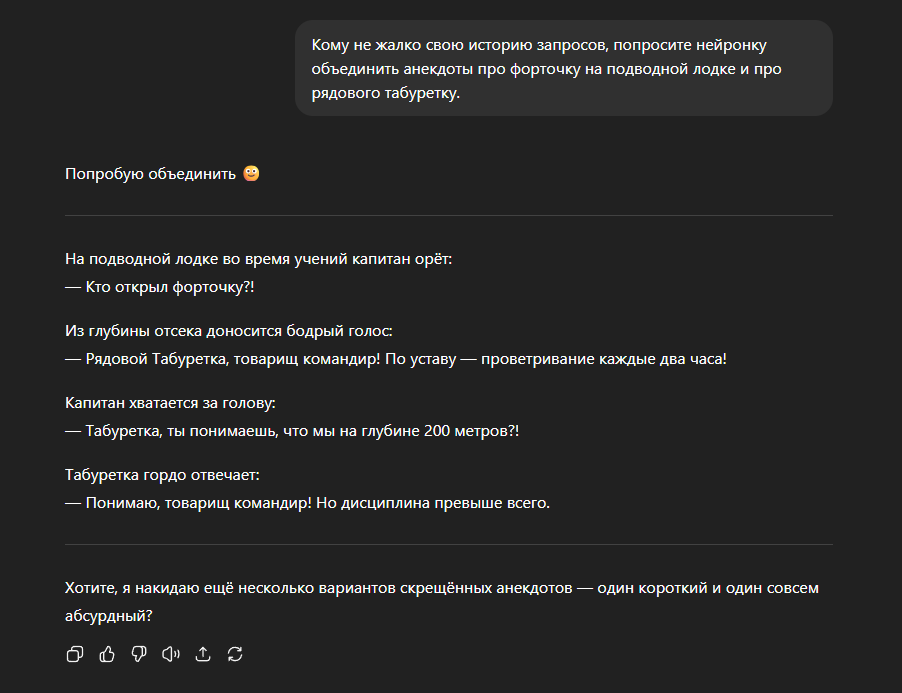Click the line "— Кто открыл форточку?!"
This screenshot has width=902, height=693.
(159, 287)
